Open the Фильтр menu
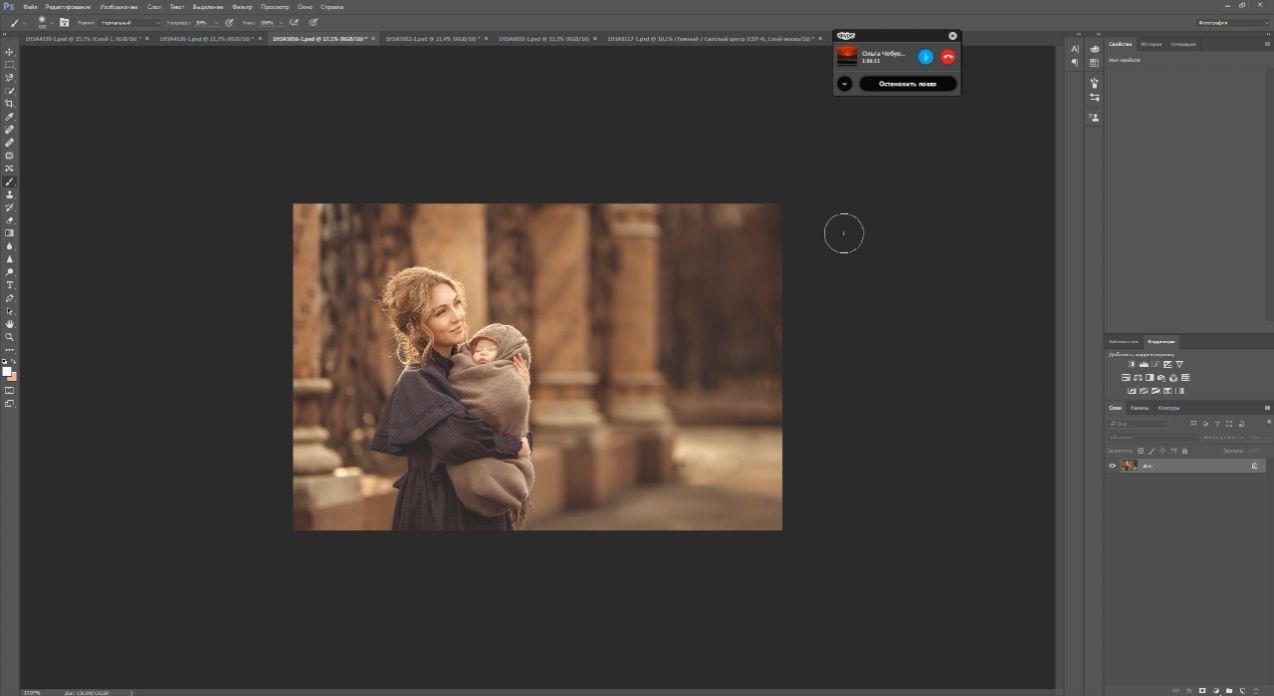 point(242,6)
